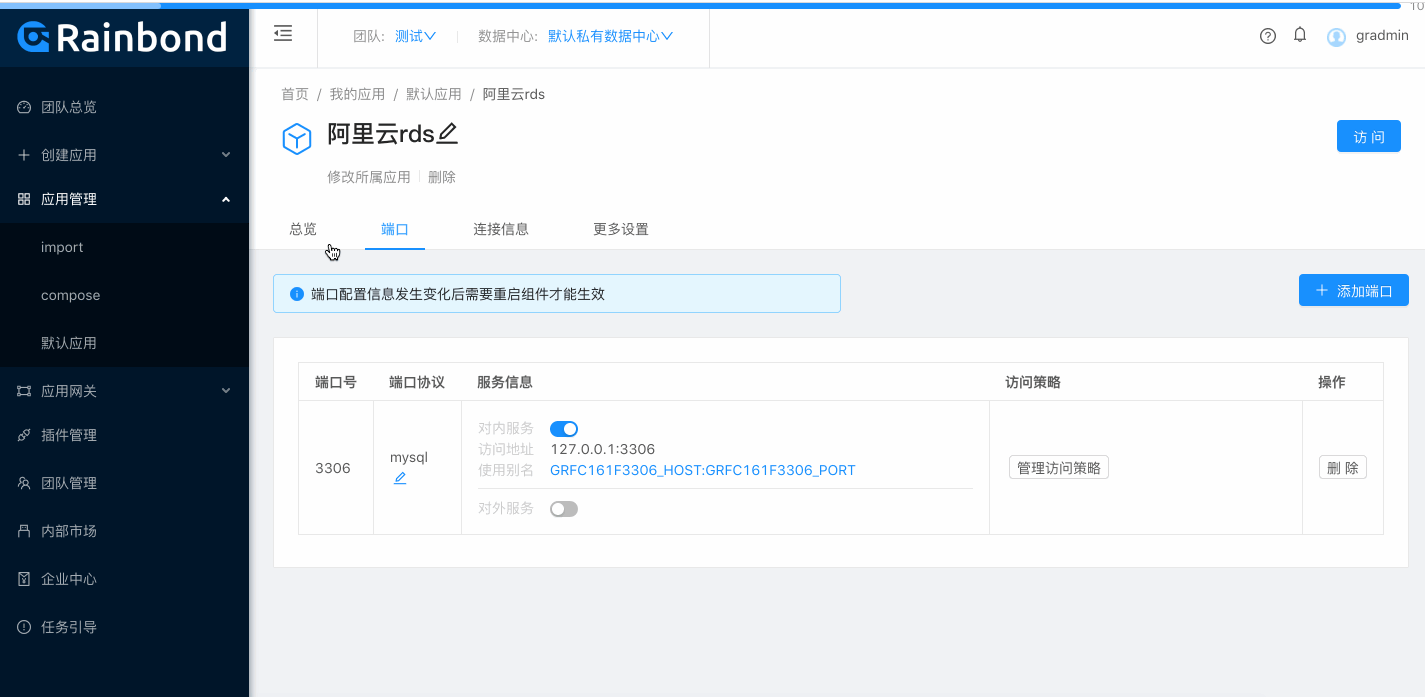Image resolution: width=1425 pixels, height=697 pixels.
Task: Select the 端口 tab
Action: tap(395, 229)
